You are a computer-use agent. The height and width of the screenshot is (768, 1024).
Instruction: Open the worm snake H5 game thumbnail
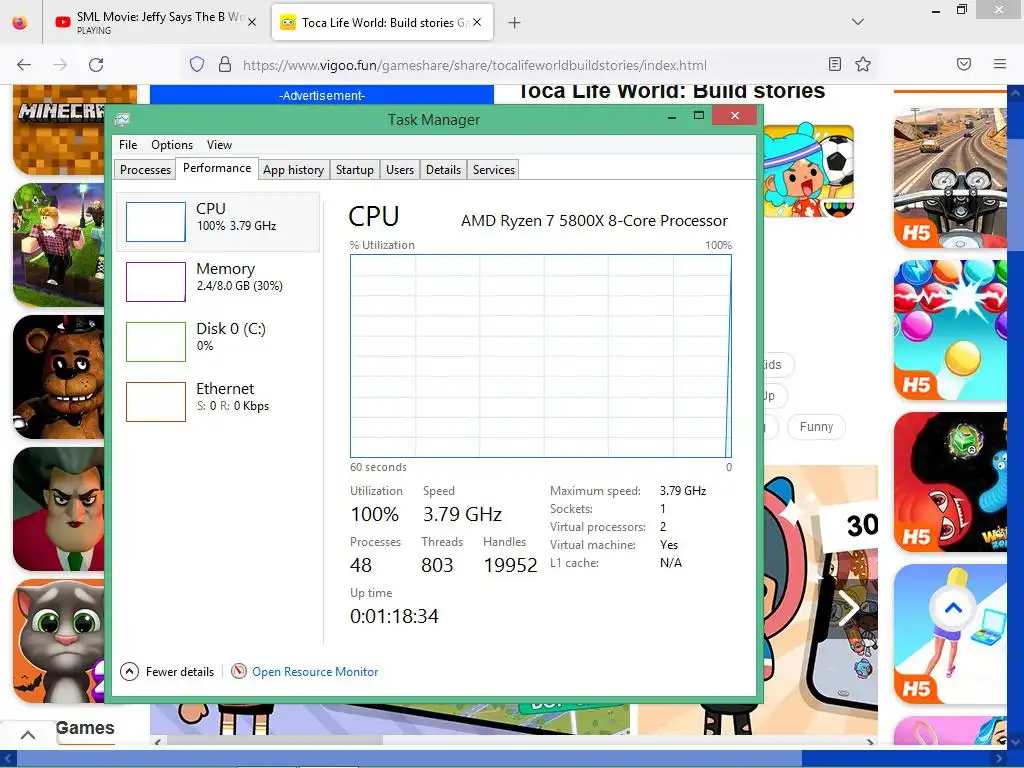950,482
